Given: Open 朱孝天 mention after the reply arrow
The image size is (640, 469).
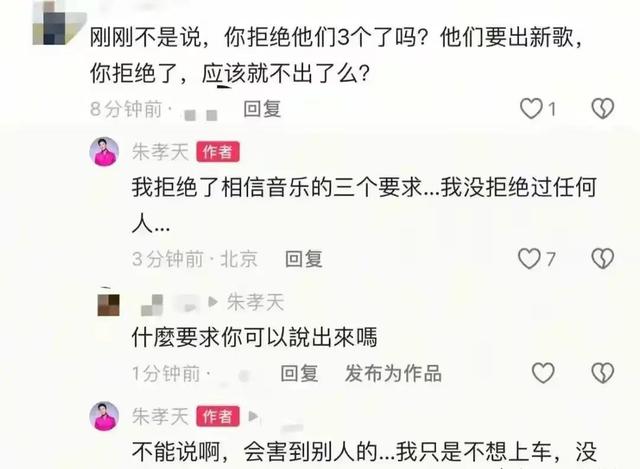Looking at the screenshot, I should (x=255, y=302).
